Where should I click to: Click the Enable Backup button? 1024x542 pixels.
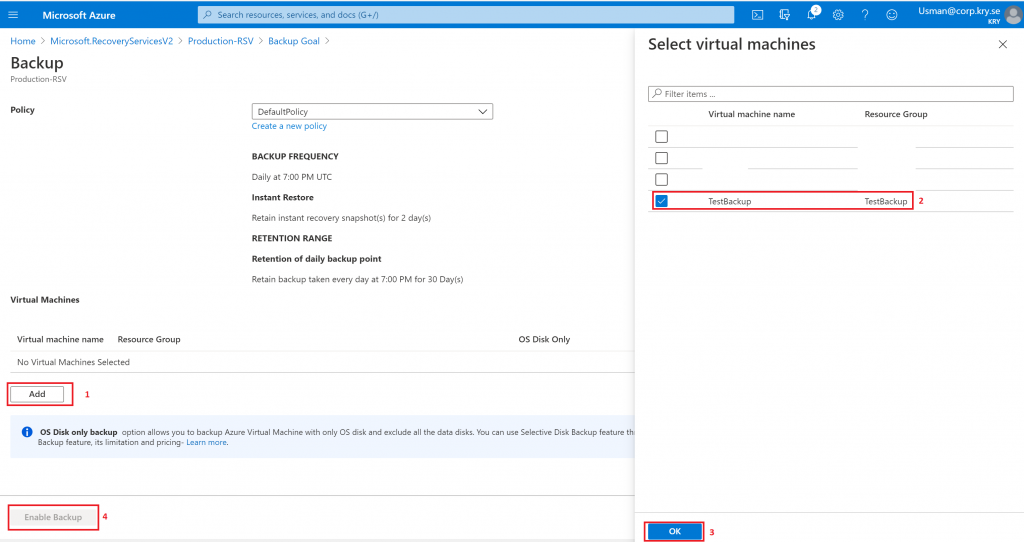pyautogui.click(x=53, y=517)
